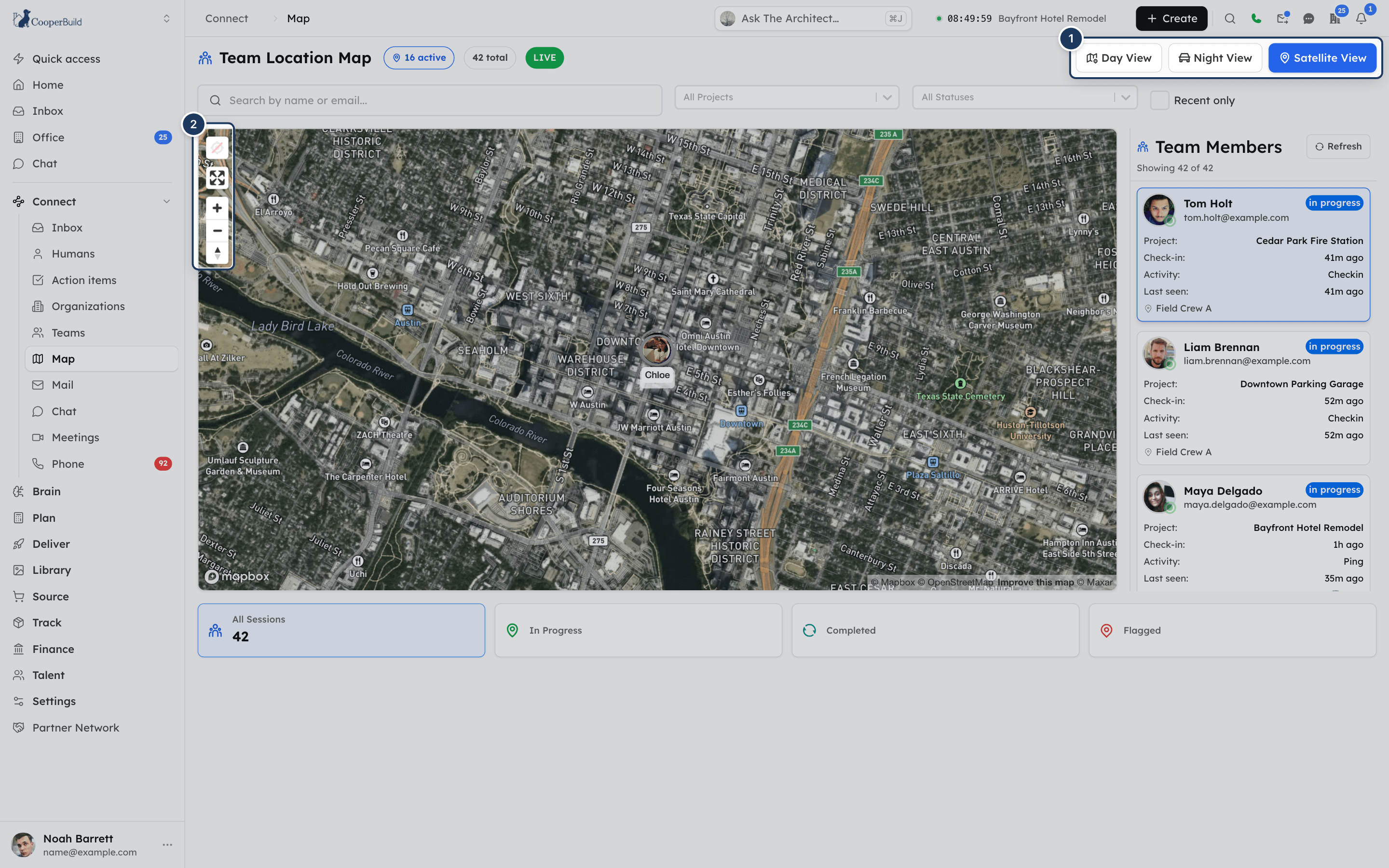The height and width of the screenshot is (868, 1389).
Task: Select Liam Brennan team member card
Action: point(1253,398)
